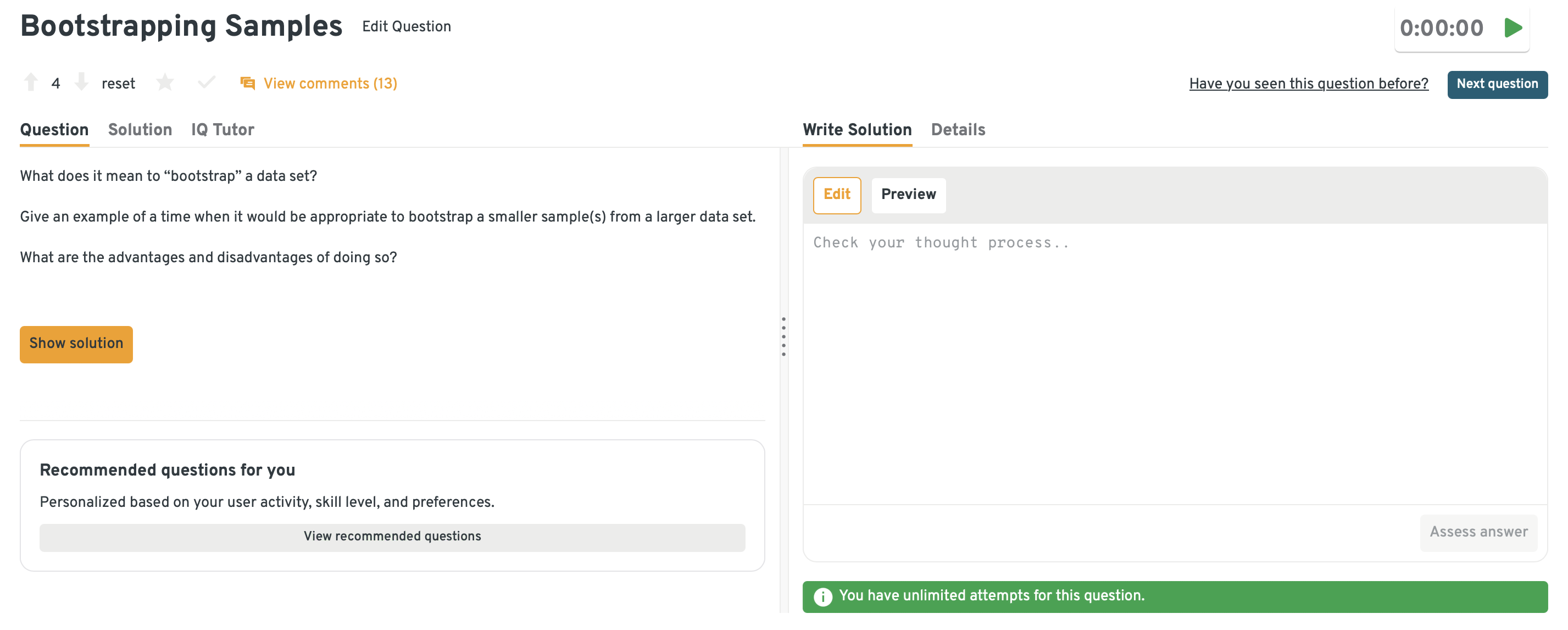Click the upvote arrow icon
The height and width of the screenshot is (630, 1568).
[30, 82]
